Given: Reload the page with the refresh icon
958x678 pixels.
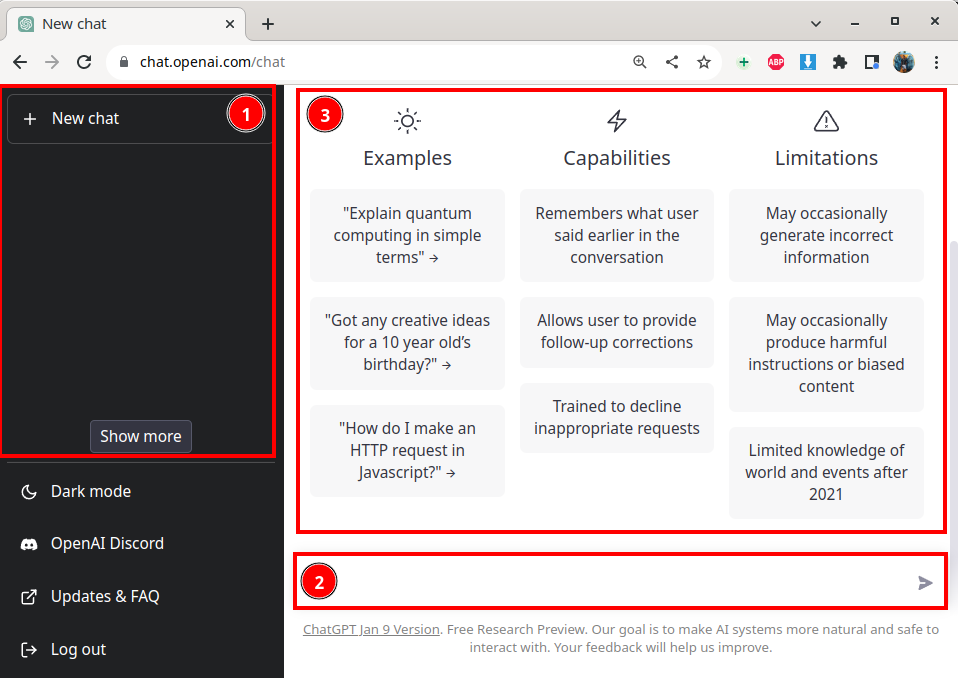Looking at the screenshot, I should click(84, 62).
